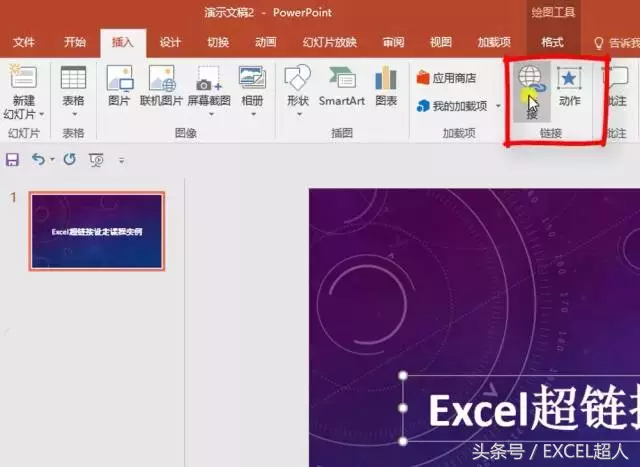Switch to the 开始 (Home) tab
Screen dimensions: 640x467
(75, 42)
